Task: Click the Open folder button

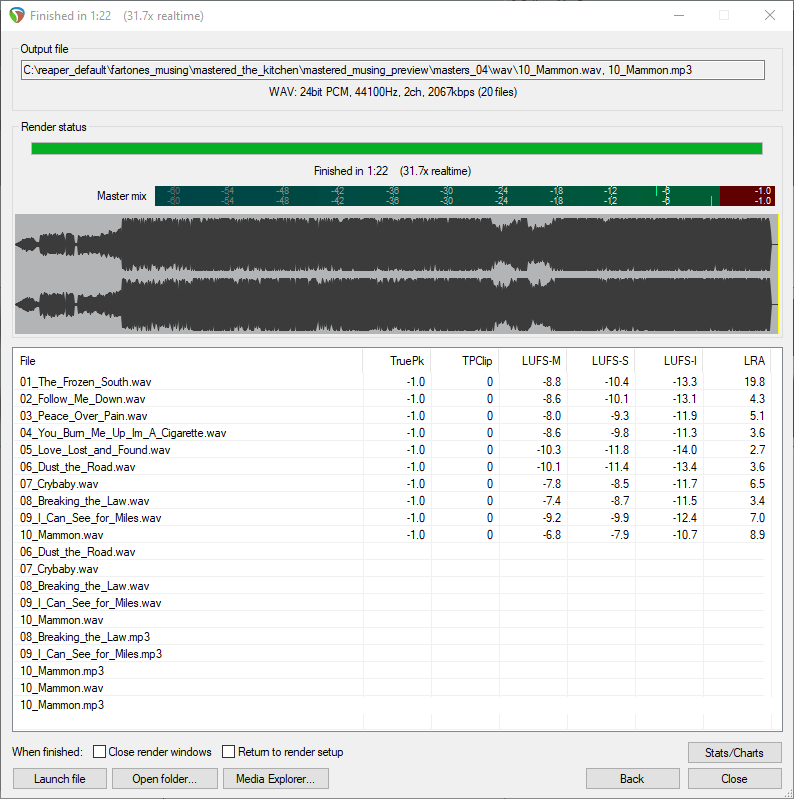Action: tap(164, 778)
